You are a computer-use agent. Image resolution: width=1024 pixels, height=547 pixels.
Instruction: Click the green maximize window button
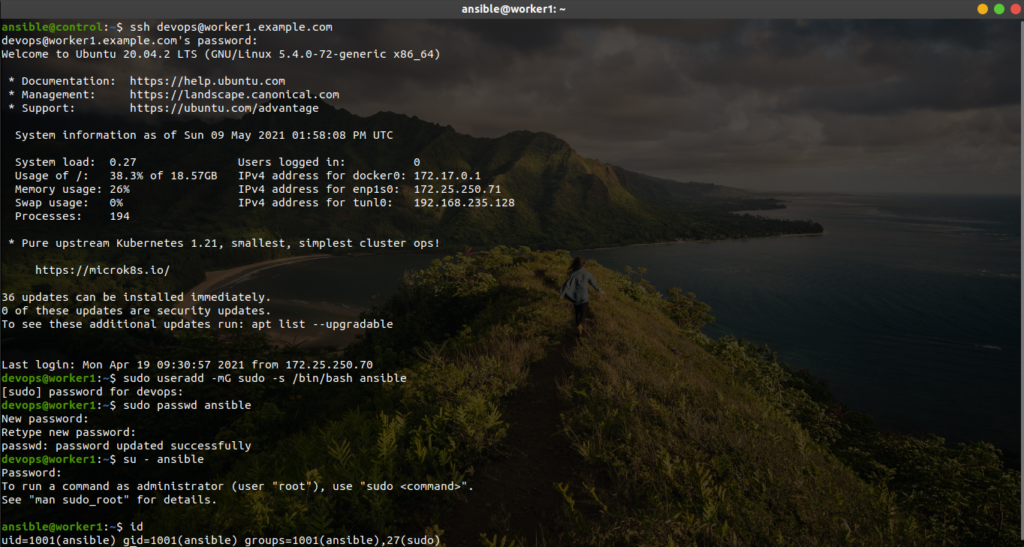[999, 9]
